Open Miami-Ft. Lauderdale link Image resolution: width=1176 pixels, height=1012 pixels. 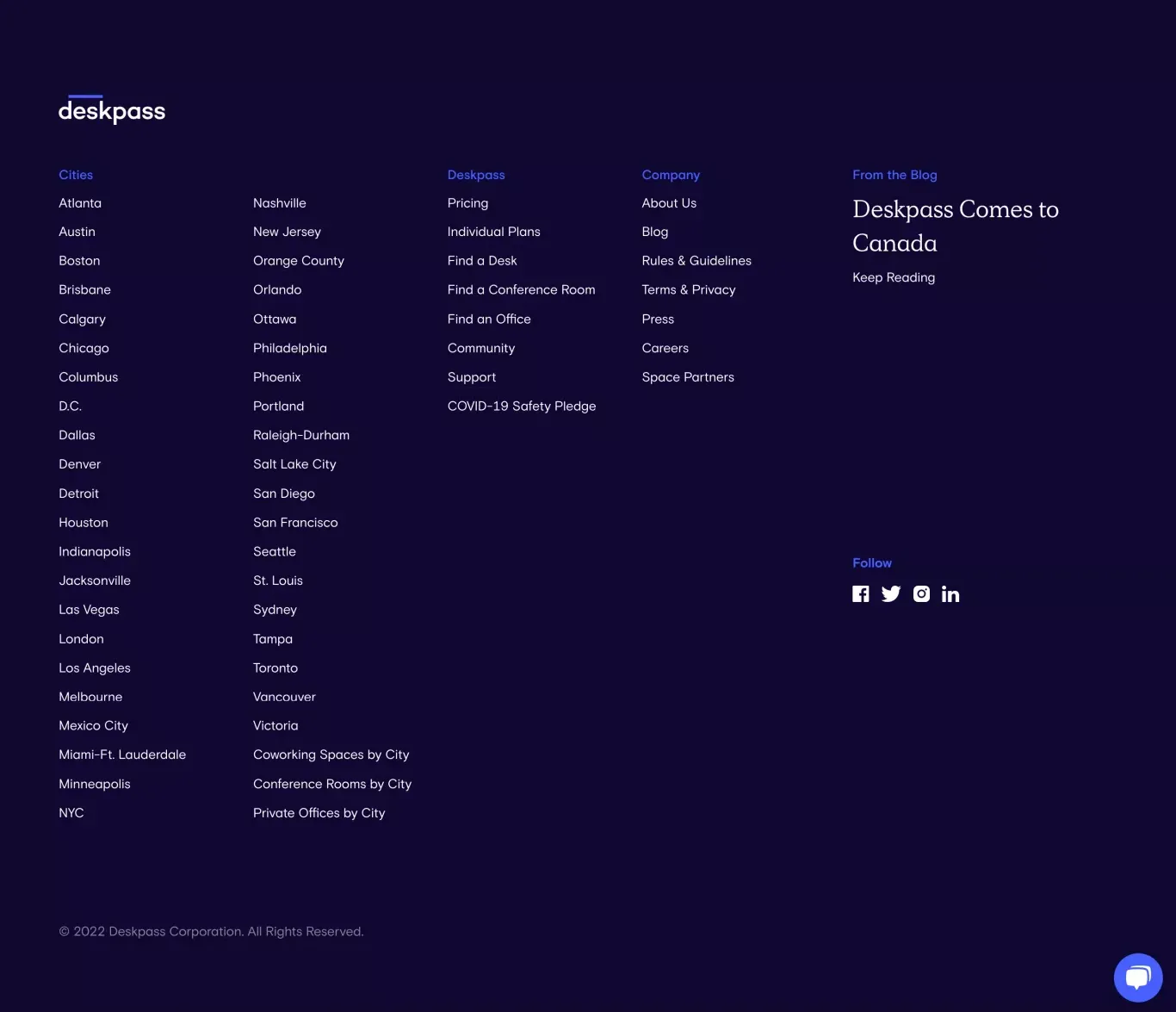(122, 754)
